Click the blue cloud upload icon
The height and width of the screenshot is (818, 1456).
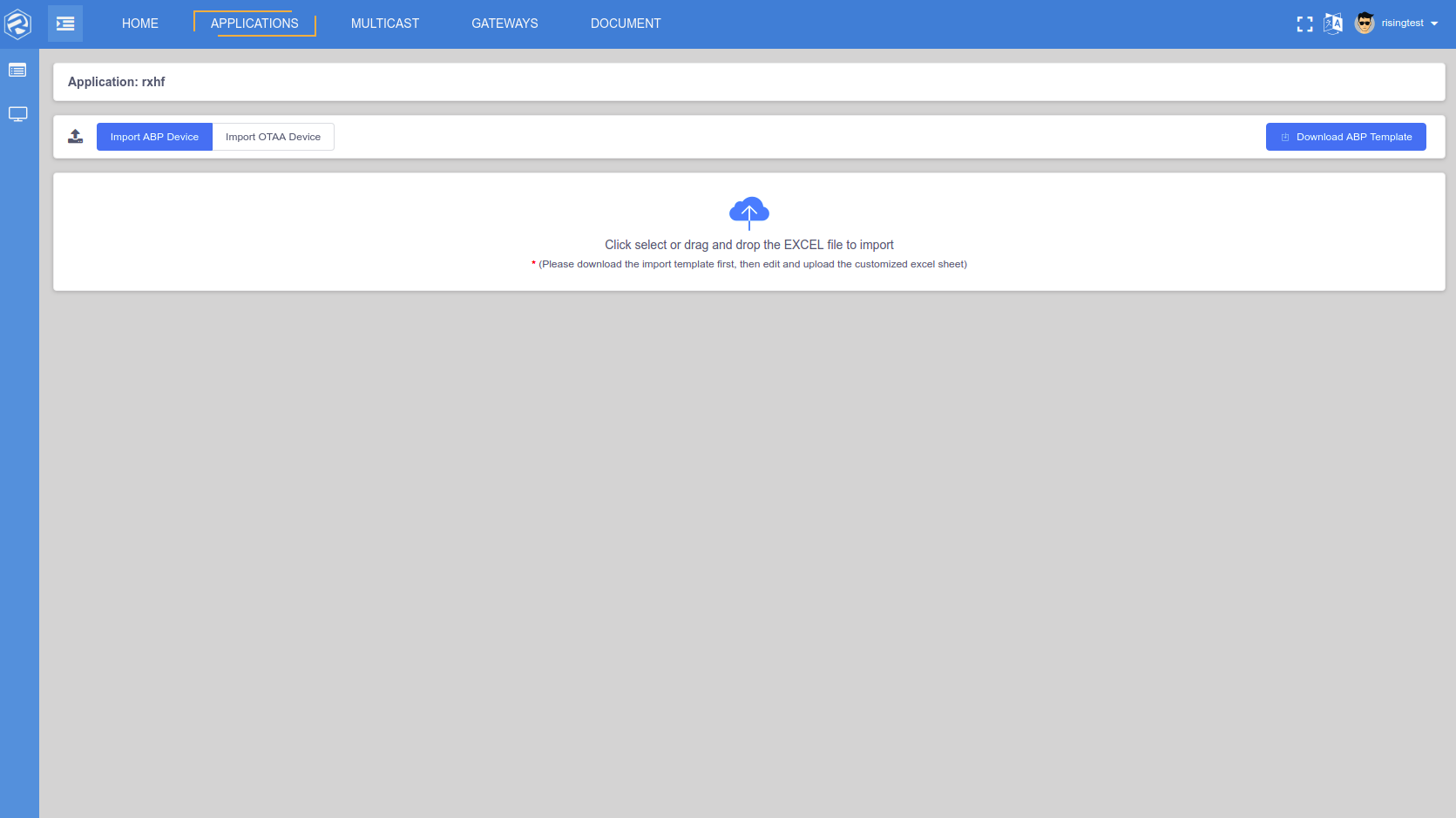point(748,213)
